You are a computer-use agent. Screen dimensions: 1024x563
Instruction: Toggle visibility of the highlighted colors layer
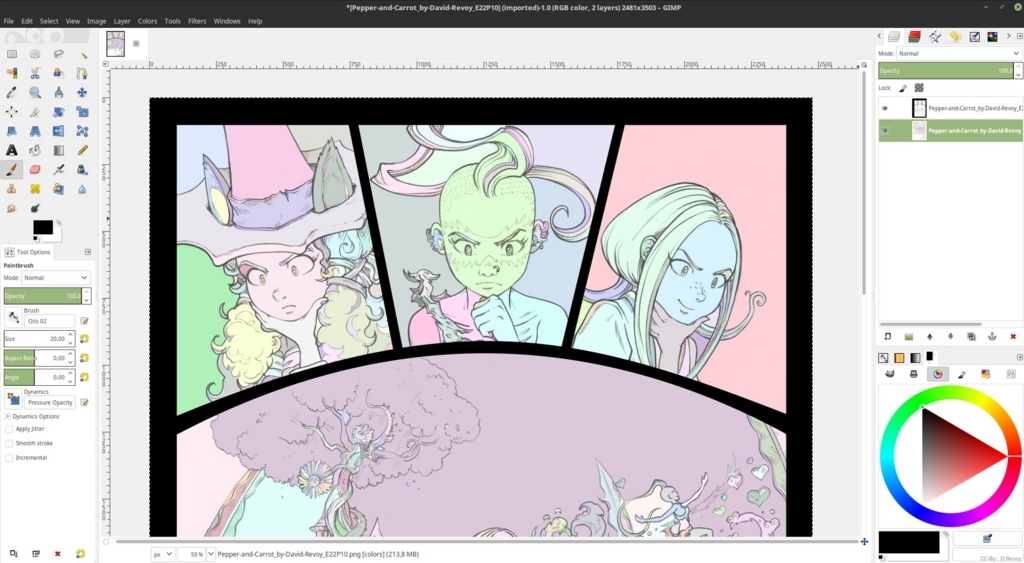tap(885, 131)
